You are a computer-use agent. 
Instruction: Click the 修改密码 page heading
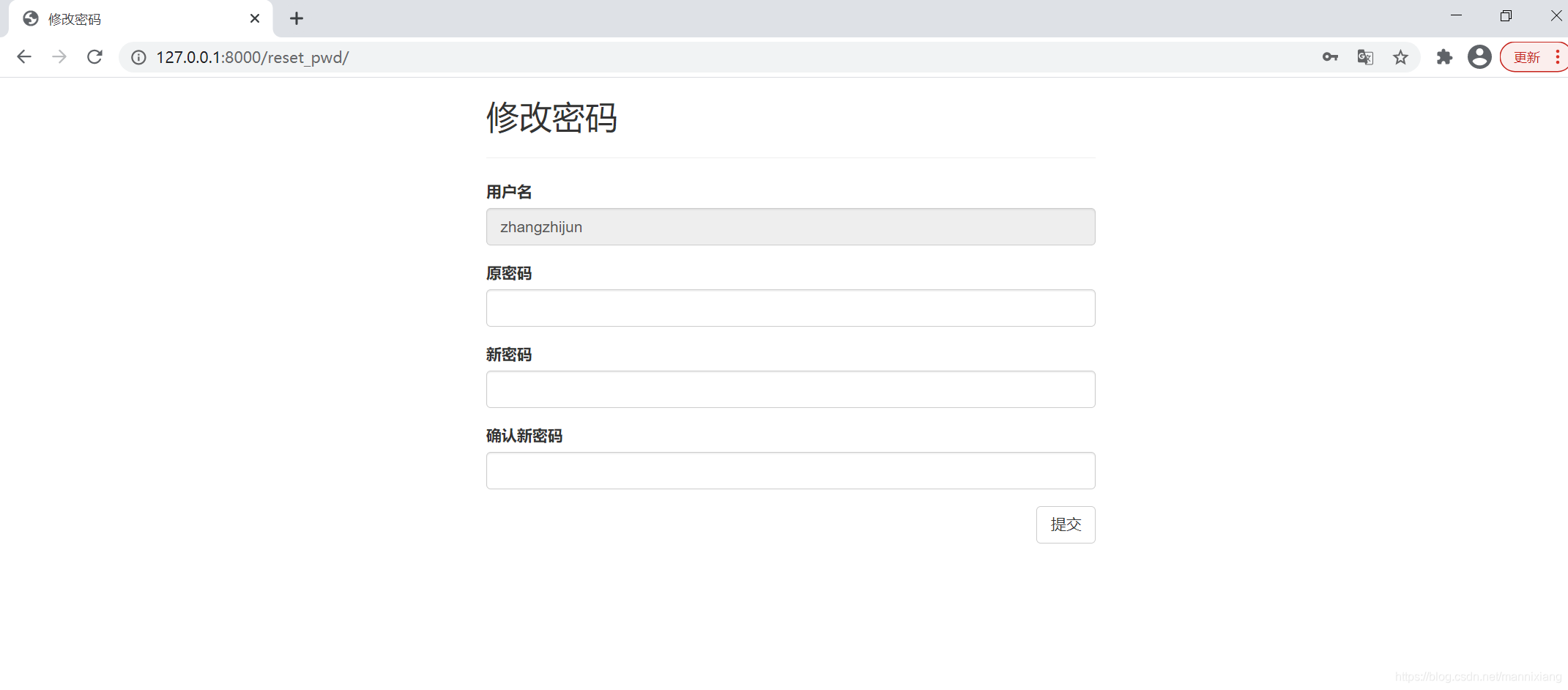coord(551,117)
